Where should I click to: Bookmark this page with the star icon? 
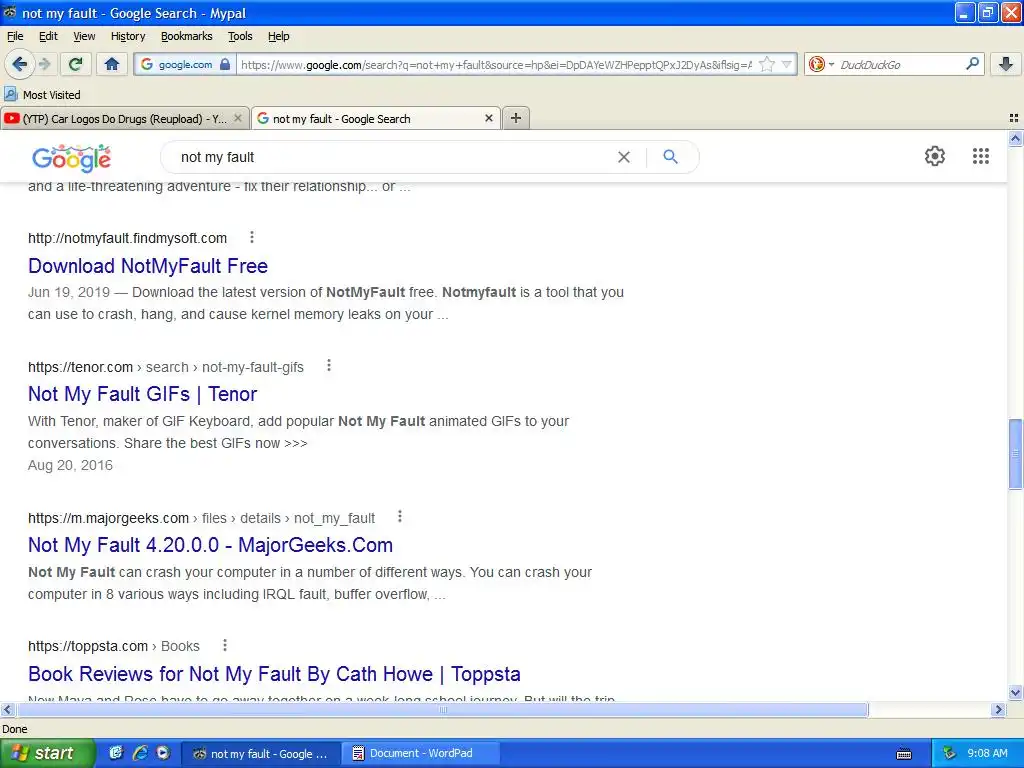coord(767,64)
